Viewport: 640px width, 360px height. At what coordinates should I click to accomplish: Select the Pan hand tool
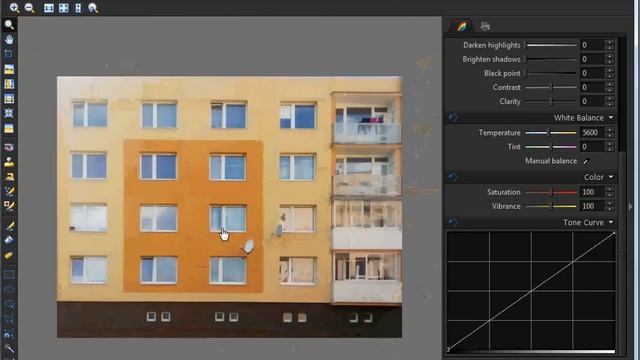[x=9, y=39]
